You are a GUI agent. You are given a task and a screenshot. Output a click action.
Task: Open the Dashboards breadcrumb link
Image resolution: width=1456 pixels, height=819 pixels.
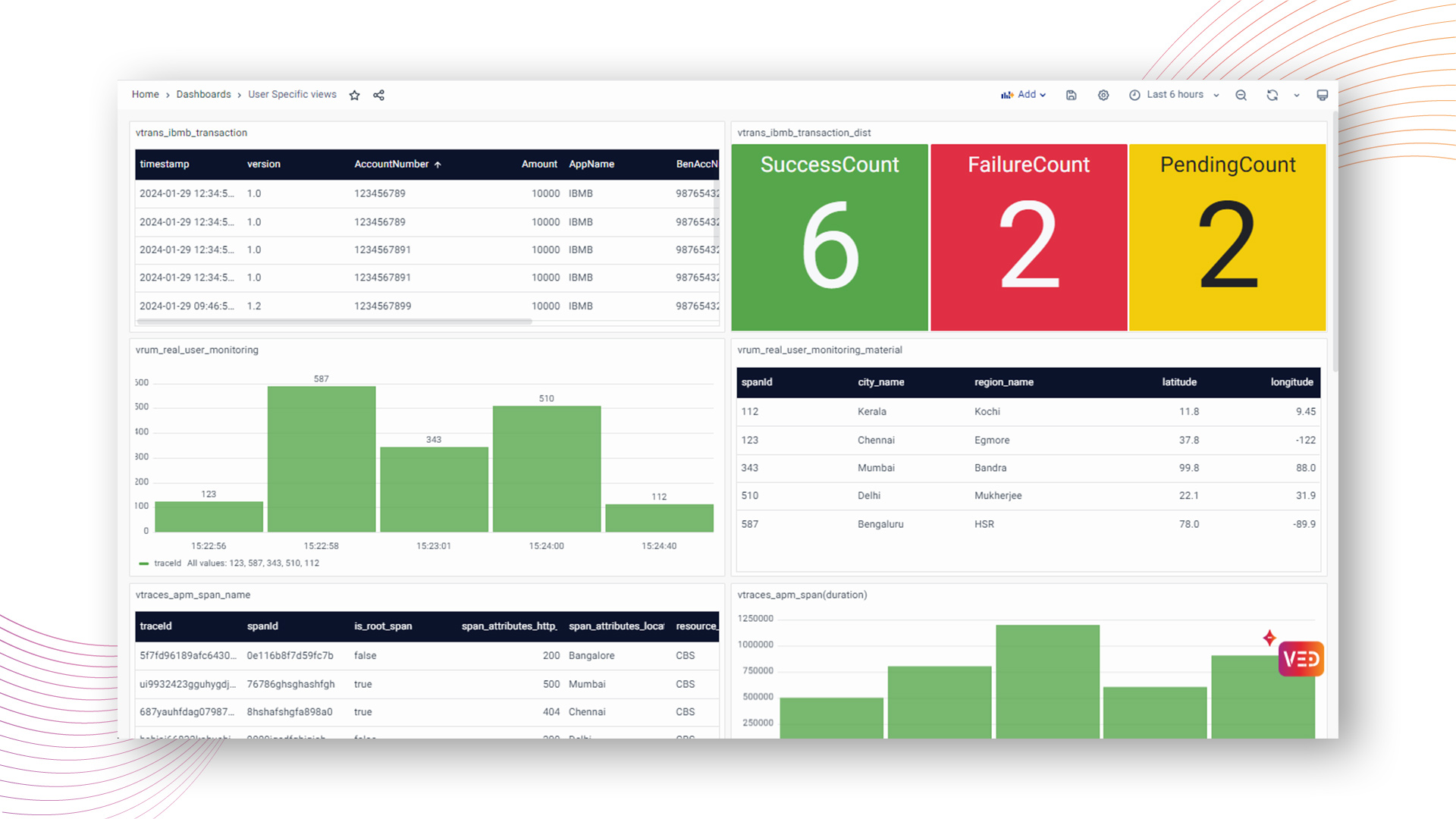pos(203,95)
